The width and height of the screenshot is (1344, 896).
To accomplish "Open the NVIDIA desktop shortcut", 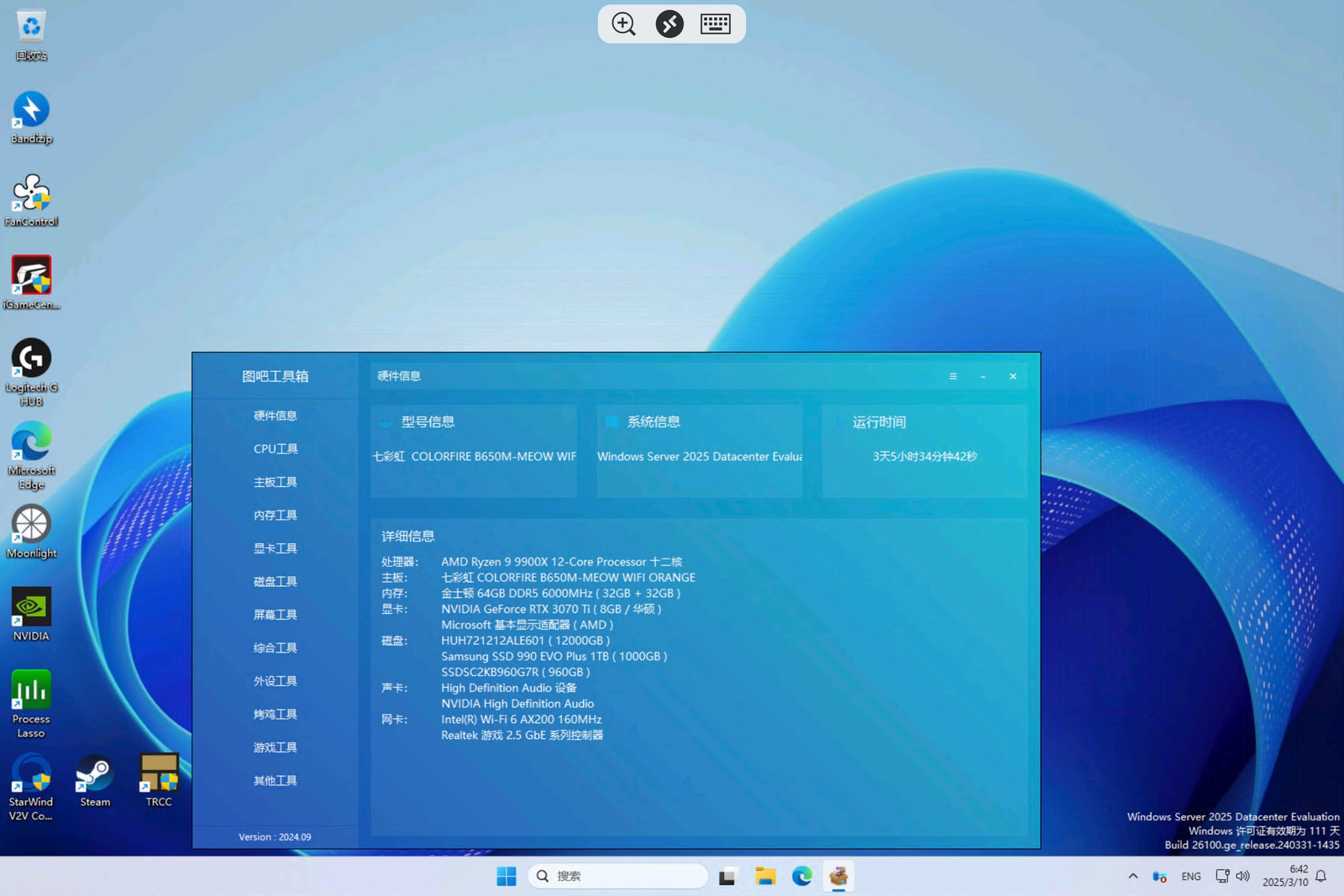I will tap(31, 616).
